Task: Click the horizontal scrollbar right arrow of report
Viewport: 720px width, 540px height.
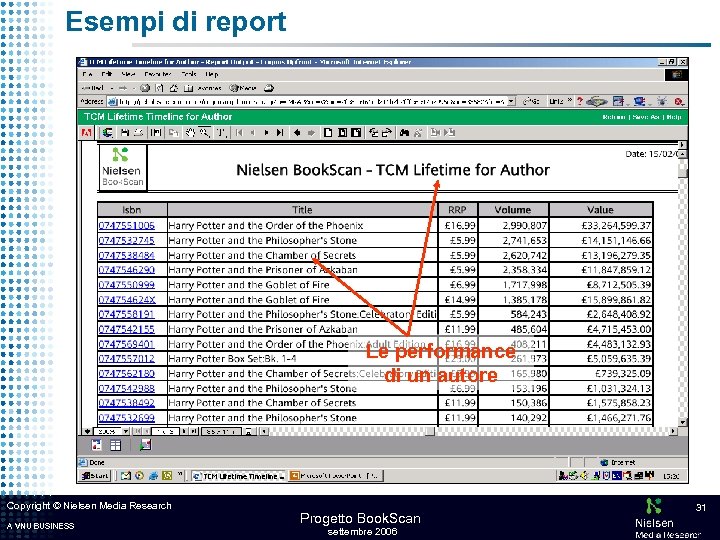Action: 673,431
